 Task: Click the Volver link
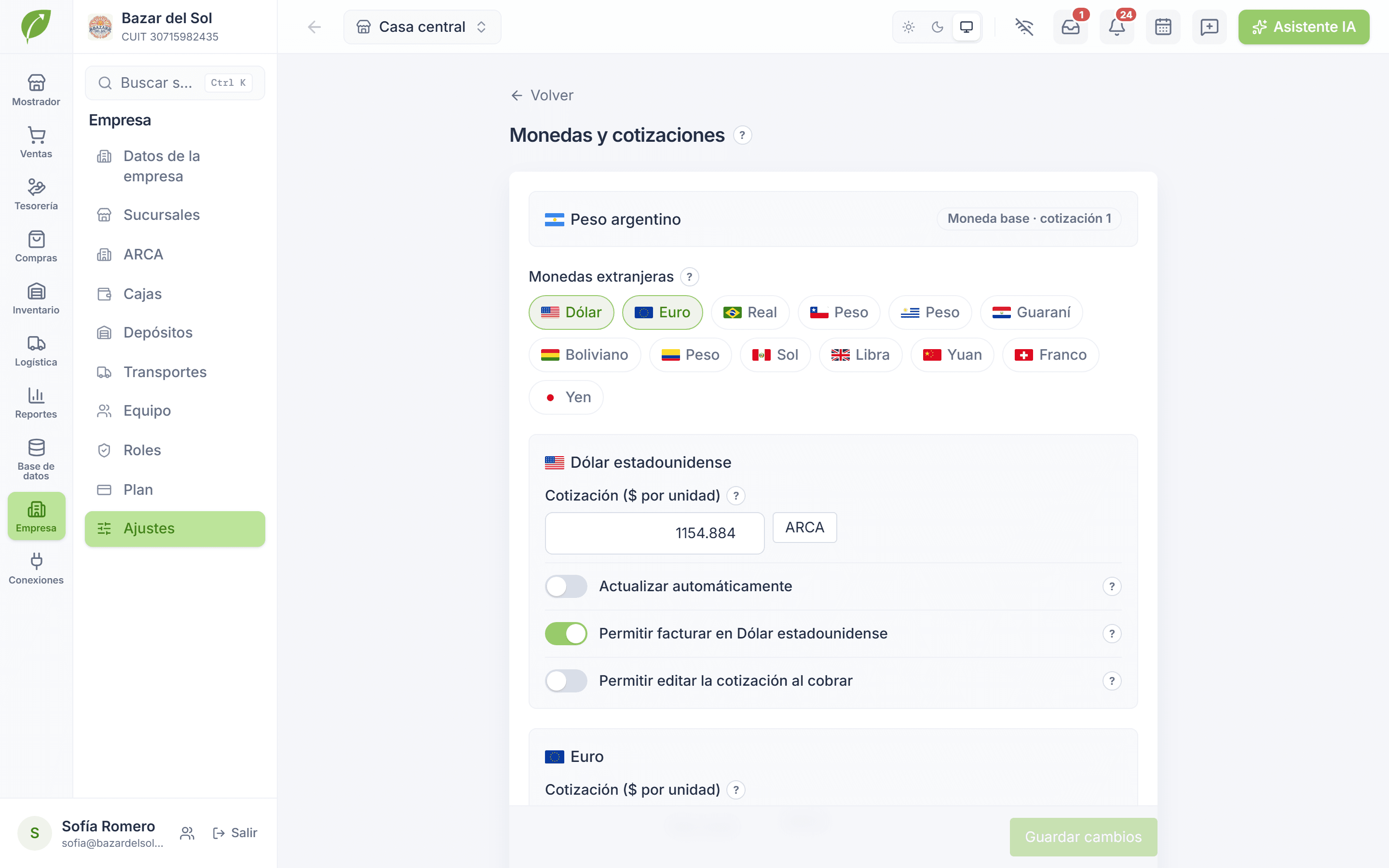click(x=542, y=95)
